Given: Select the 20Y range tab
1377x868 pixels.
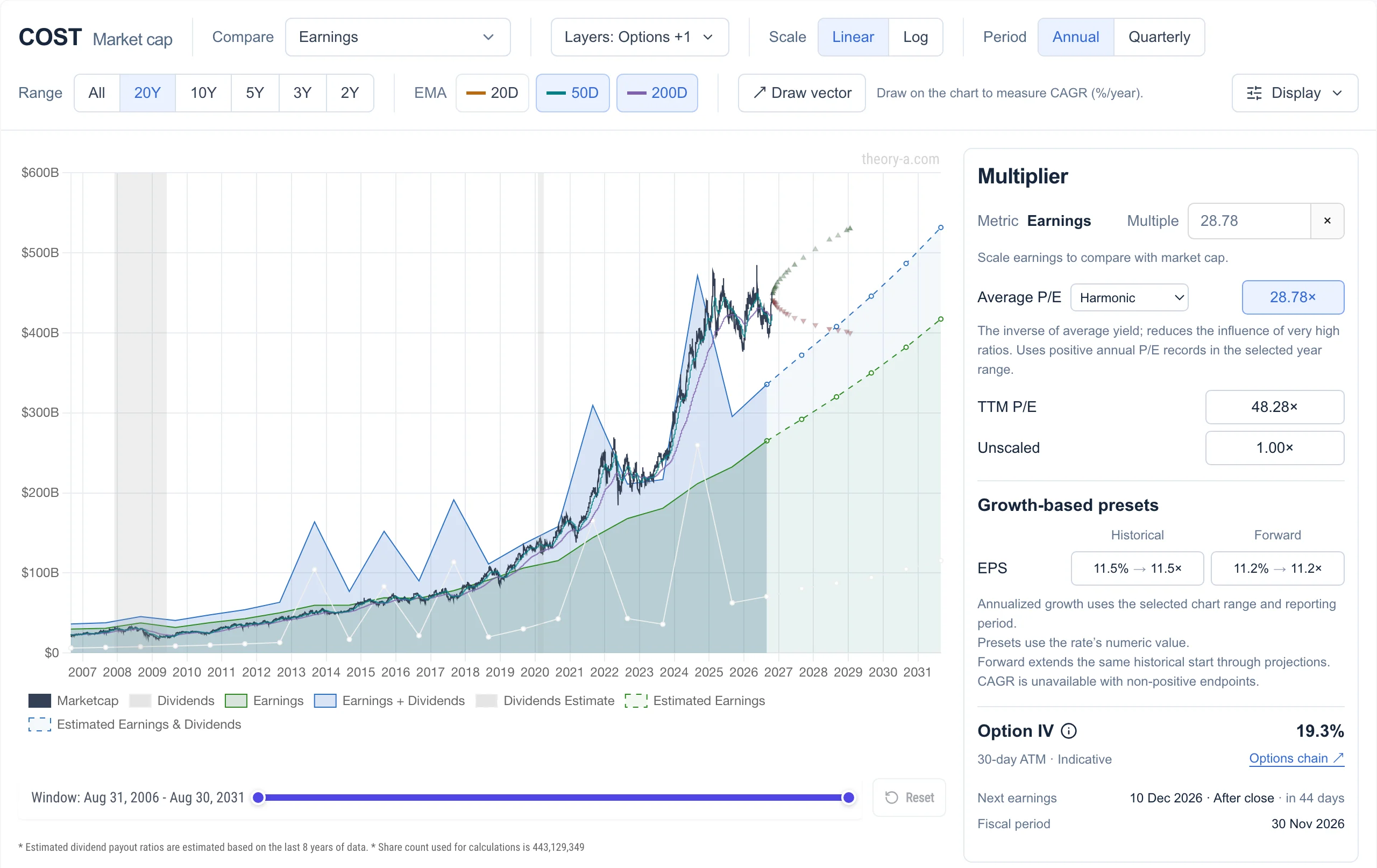Looking at the screenshot, I should 147,93.
